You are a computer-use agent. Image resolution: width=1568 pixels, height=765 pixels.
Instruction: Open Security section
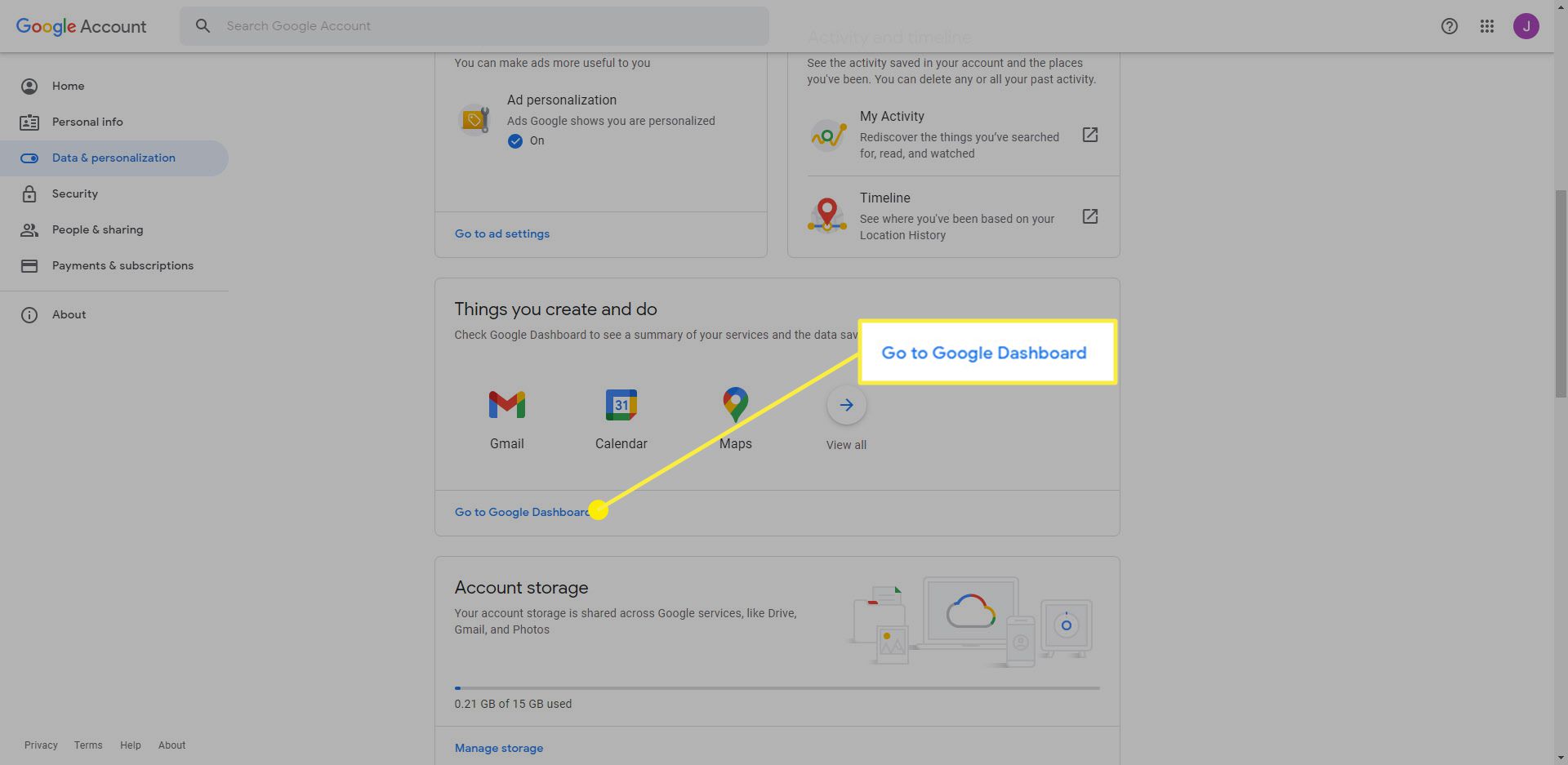point(114,193)
